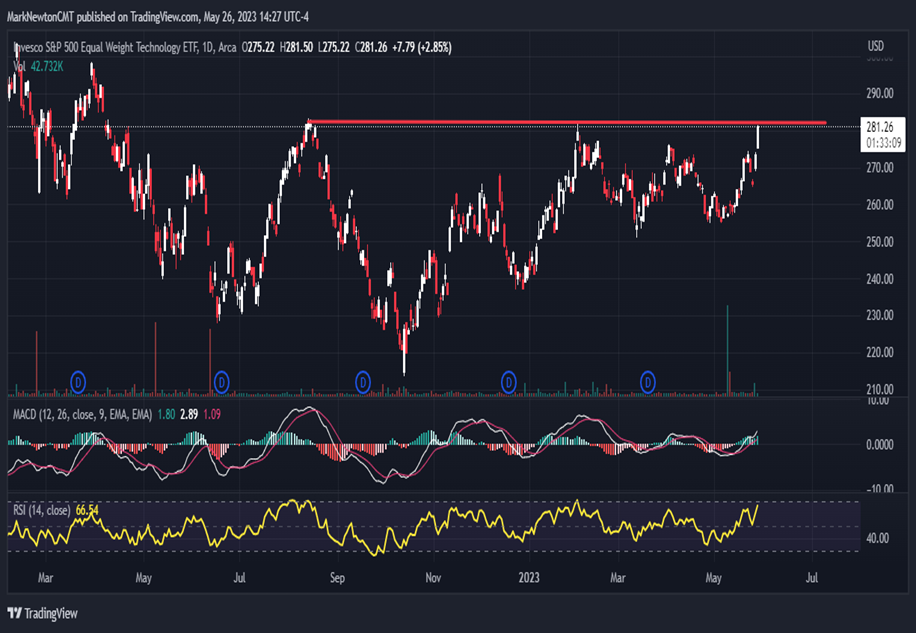This screenshot has width=916, height=633.
Task: Click the MACD signal value 1.09
Action: tap(212, 415)
